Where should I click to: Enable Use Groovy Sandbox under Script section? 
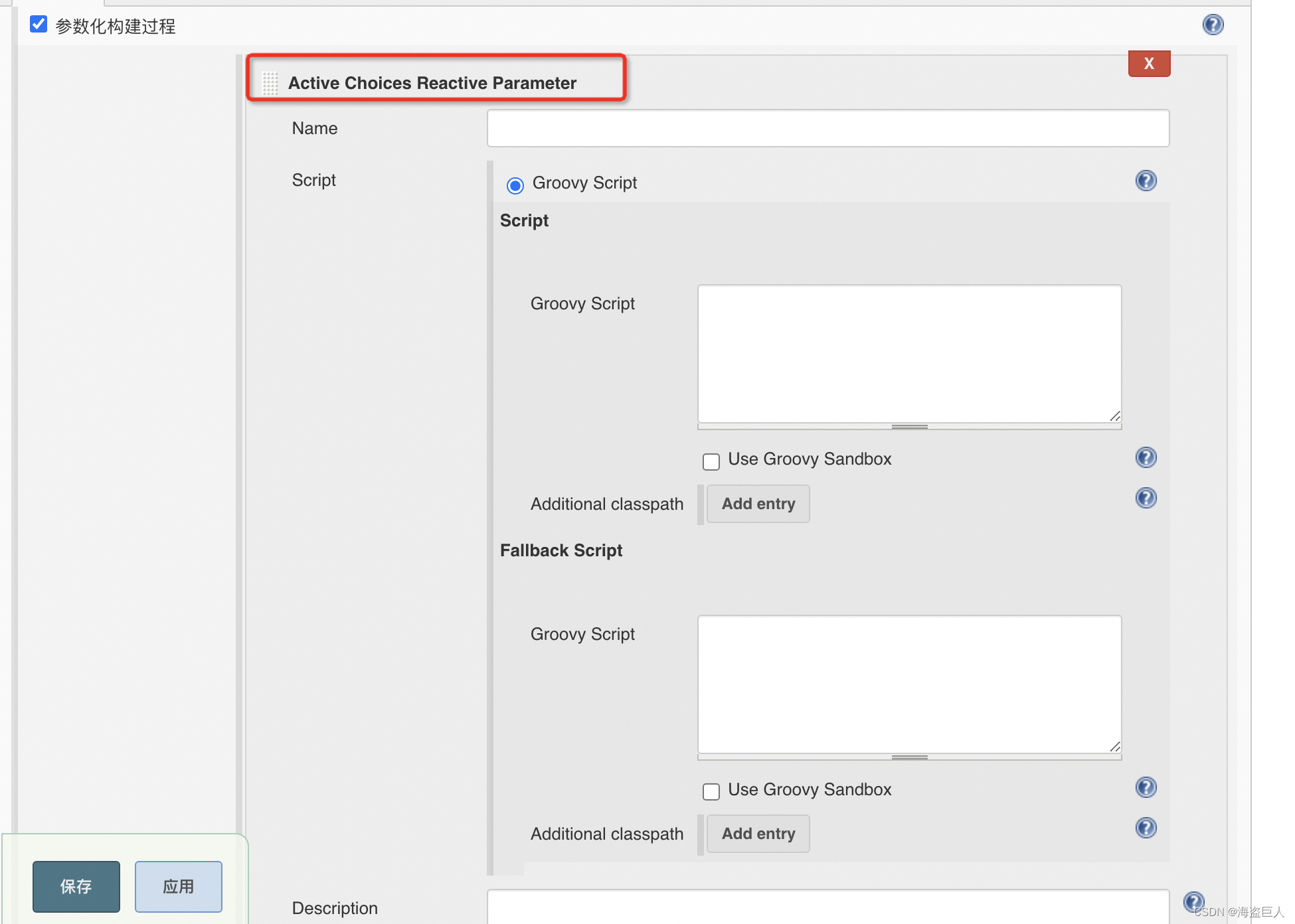tap(711, 461)
